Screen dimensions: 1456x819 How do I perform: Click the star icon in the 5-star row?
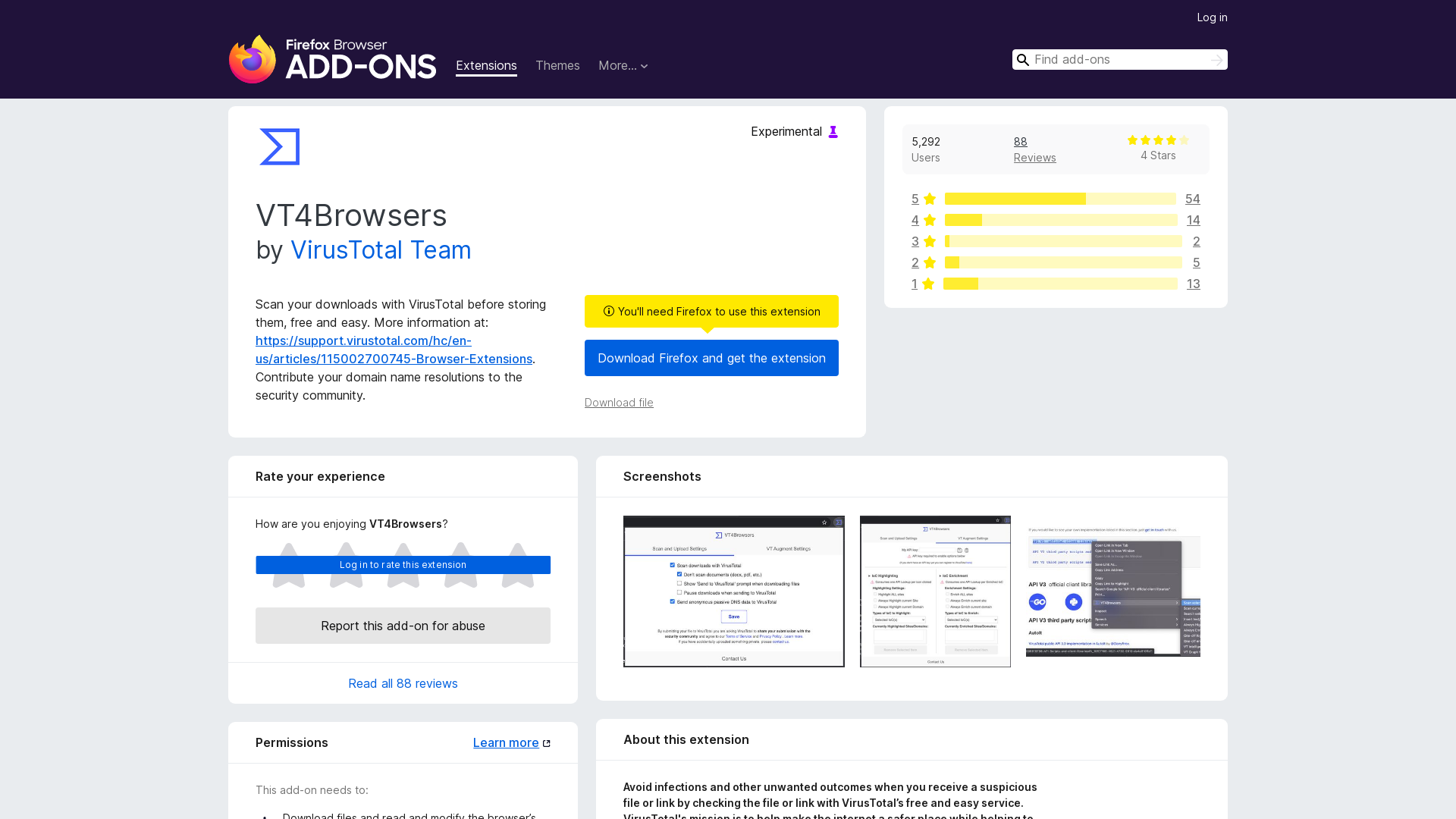pos(930,199)
